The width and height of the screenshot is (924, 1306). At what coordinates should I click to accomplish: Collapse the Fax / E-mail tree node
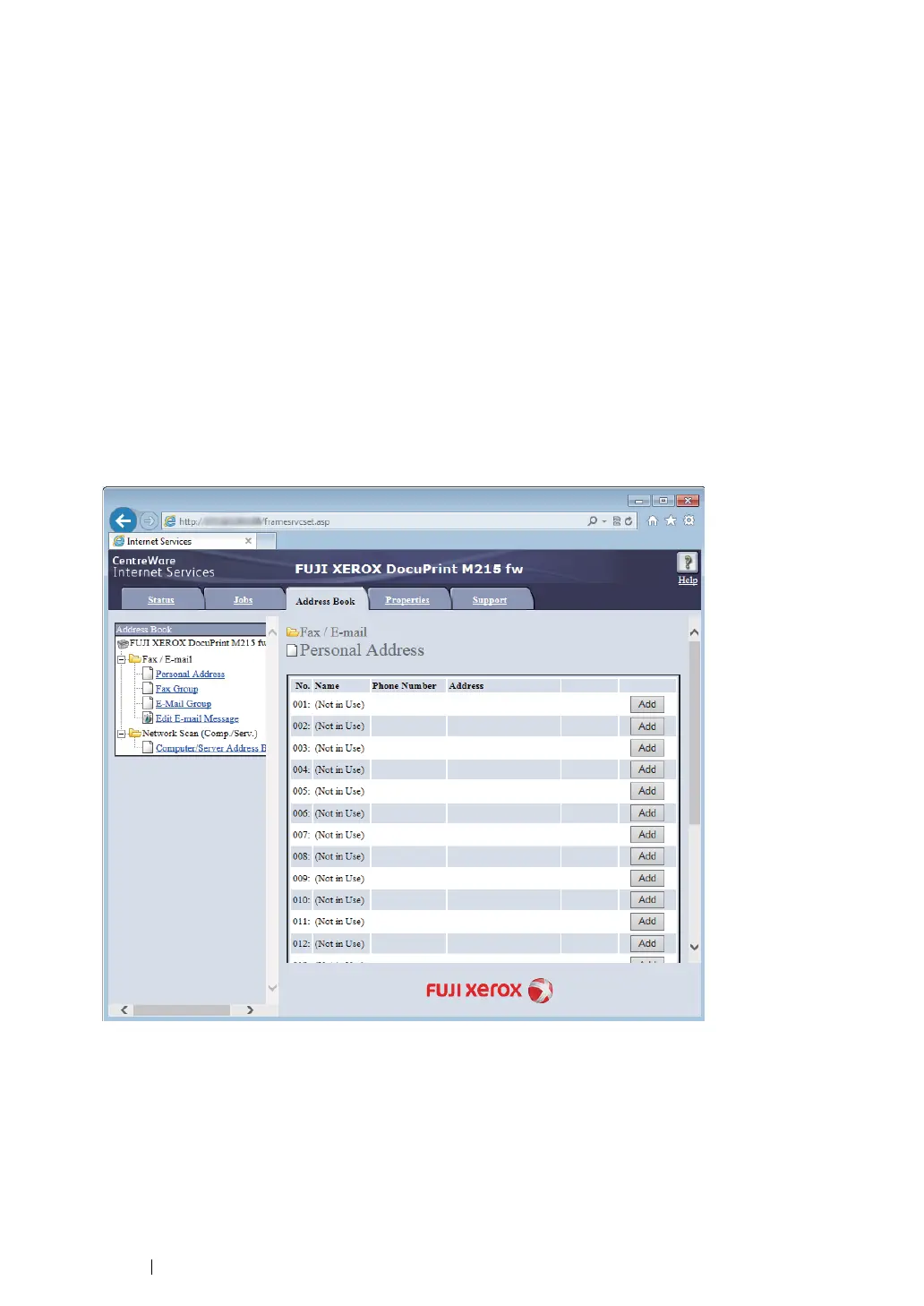(x=122, y=659)
